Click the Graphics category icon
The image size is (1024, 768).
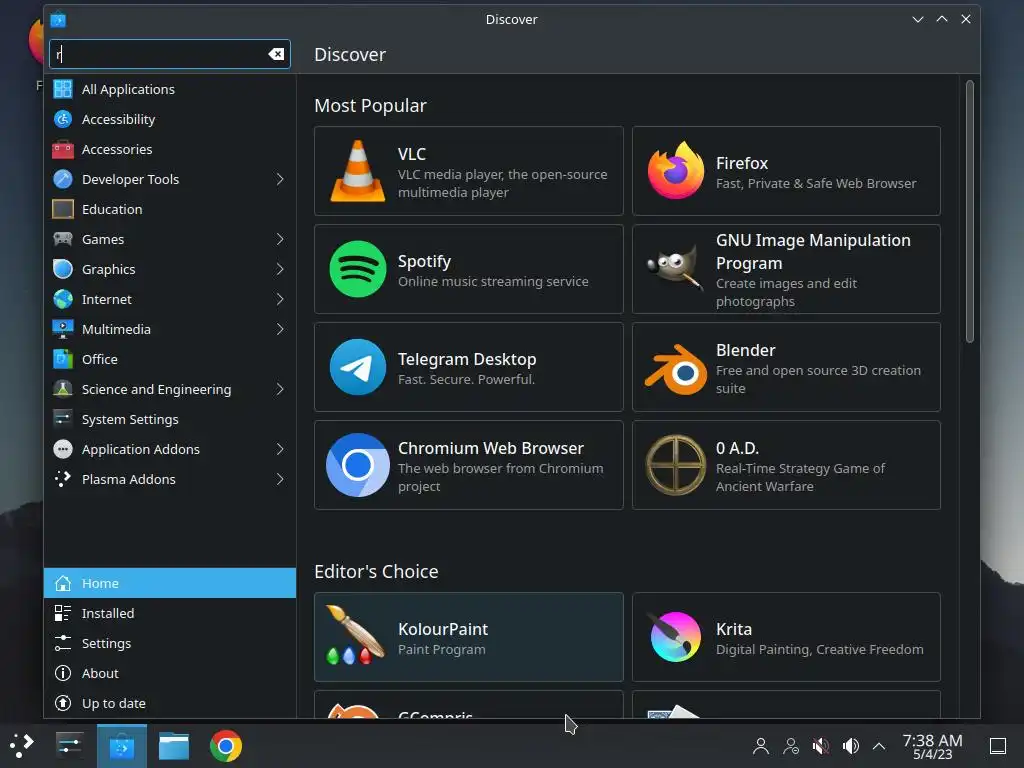[x=63, y=269]
